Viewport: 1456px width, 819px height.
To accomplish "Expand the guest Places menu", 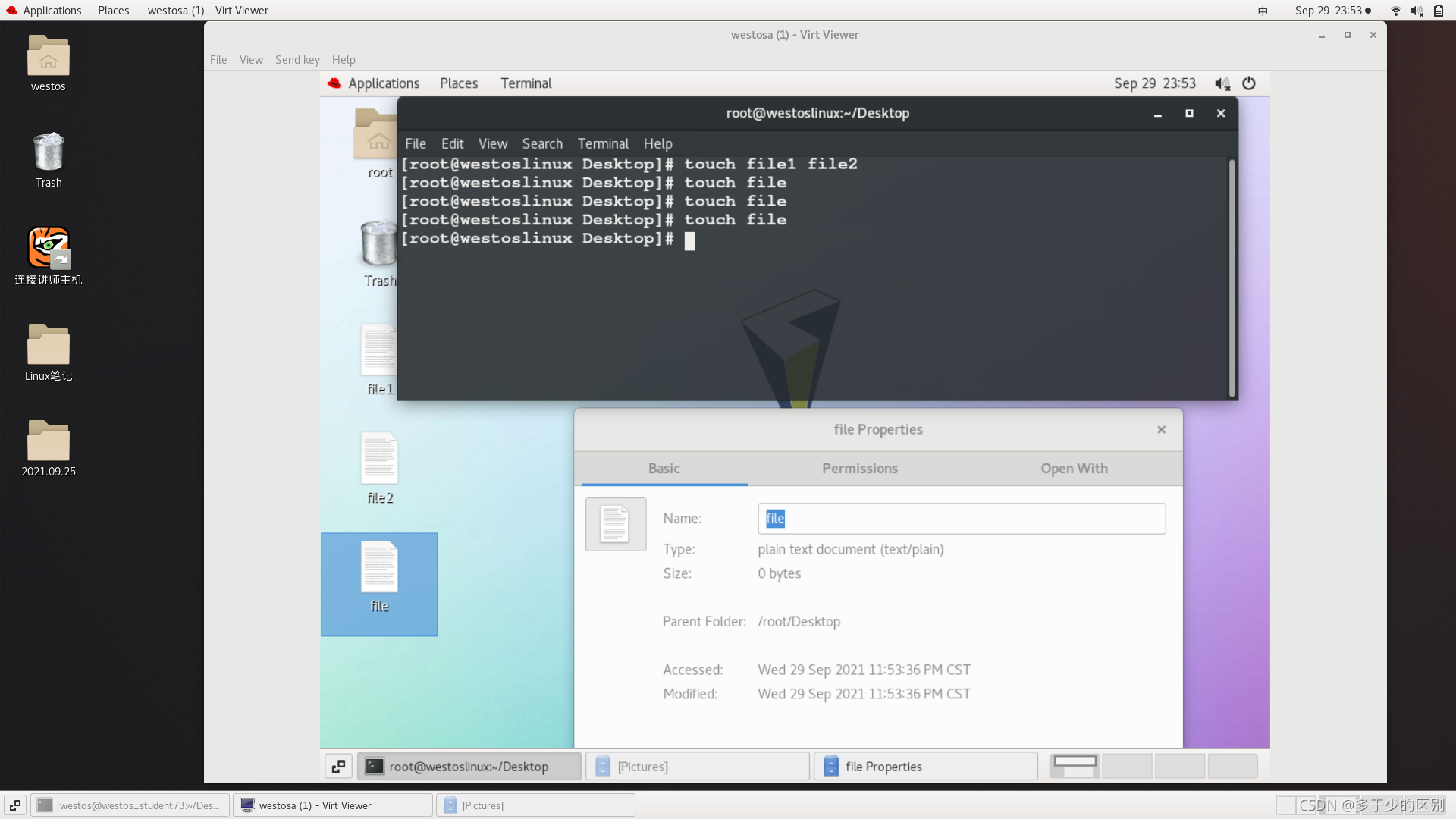I will pyautogui.click(x=459, y=83).
